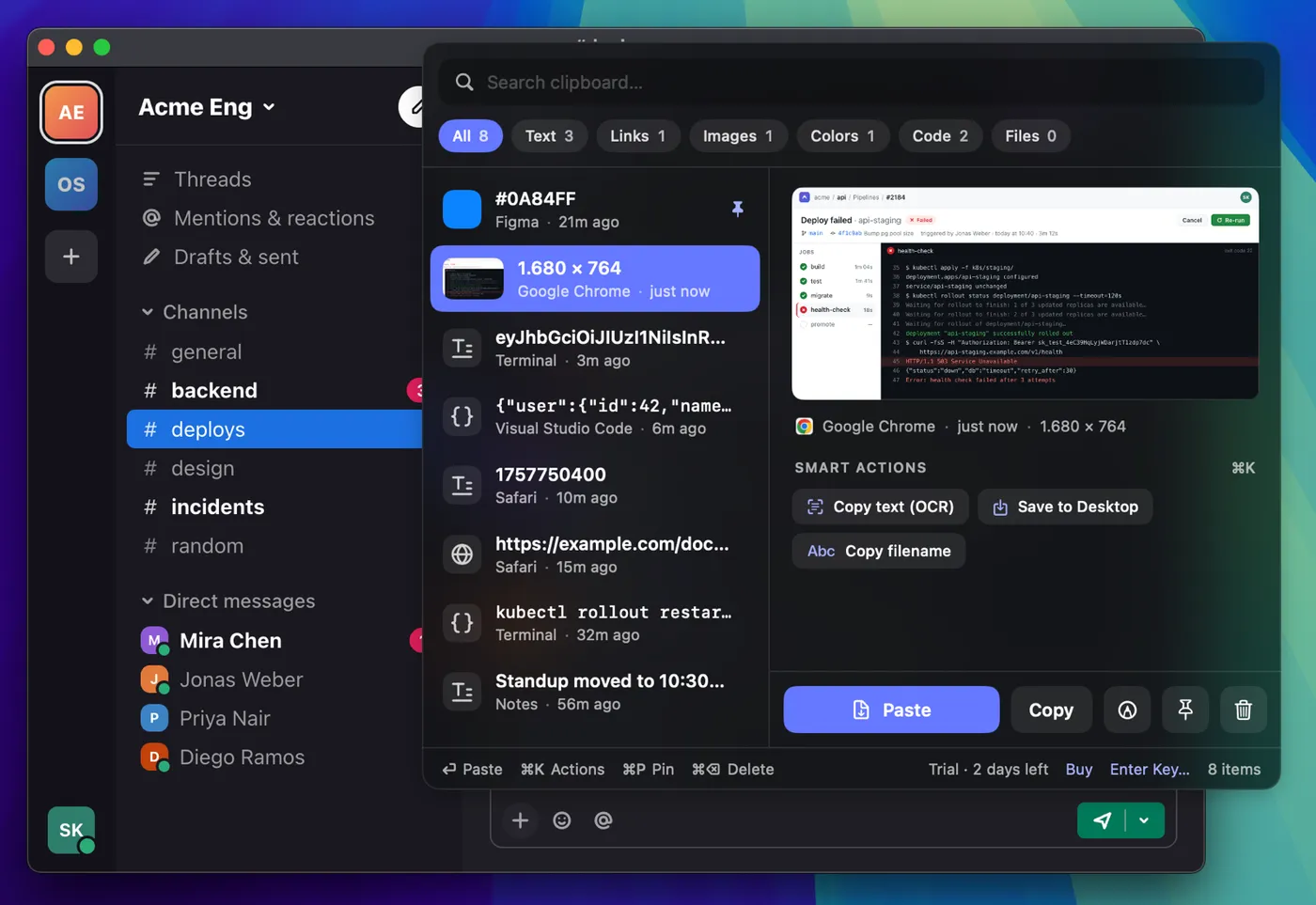This screenshot has height=905, width=1316.
Task: Click the Google Chrome source icon in preview
Action: [x=805, y=427]
